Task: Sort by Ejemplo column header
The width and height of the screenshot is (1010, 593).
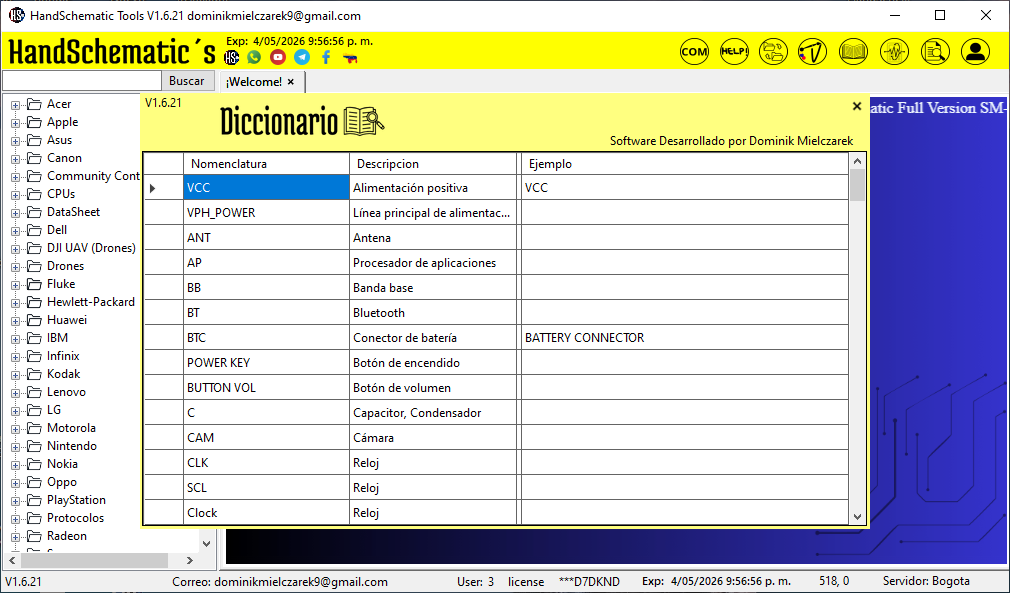Action: click(684, 164)
